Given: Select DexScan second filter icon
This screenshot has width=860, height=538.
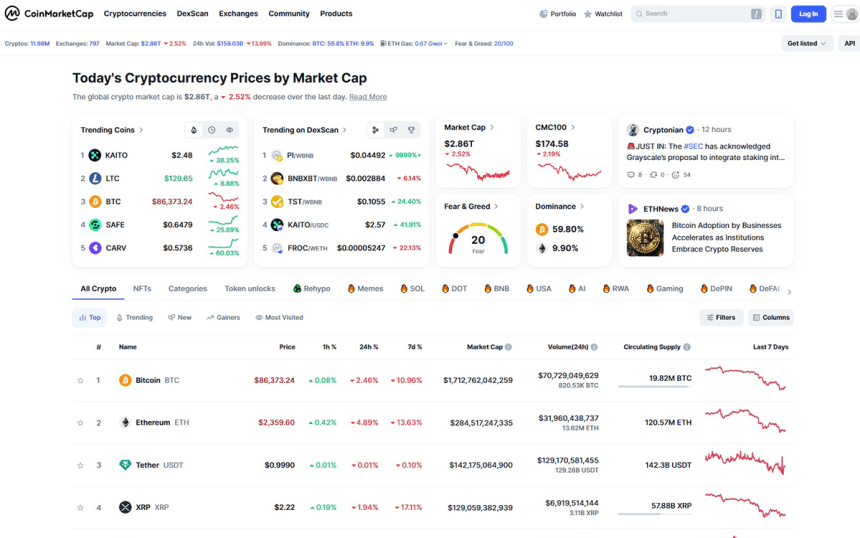Looking at the screenshot, I should [393, 130].
